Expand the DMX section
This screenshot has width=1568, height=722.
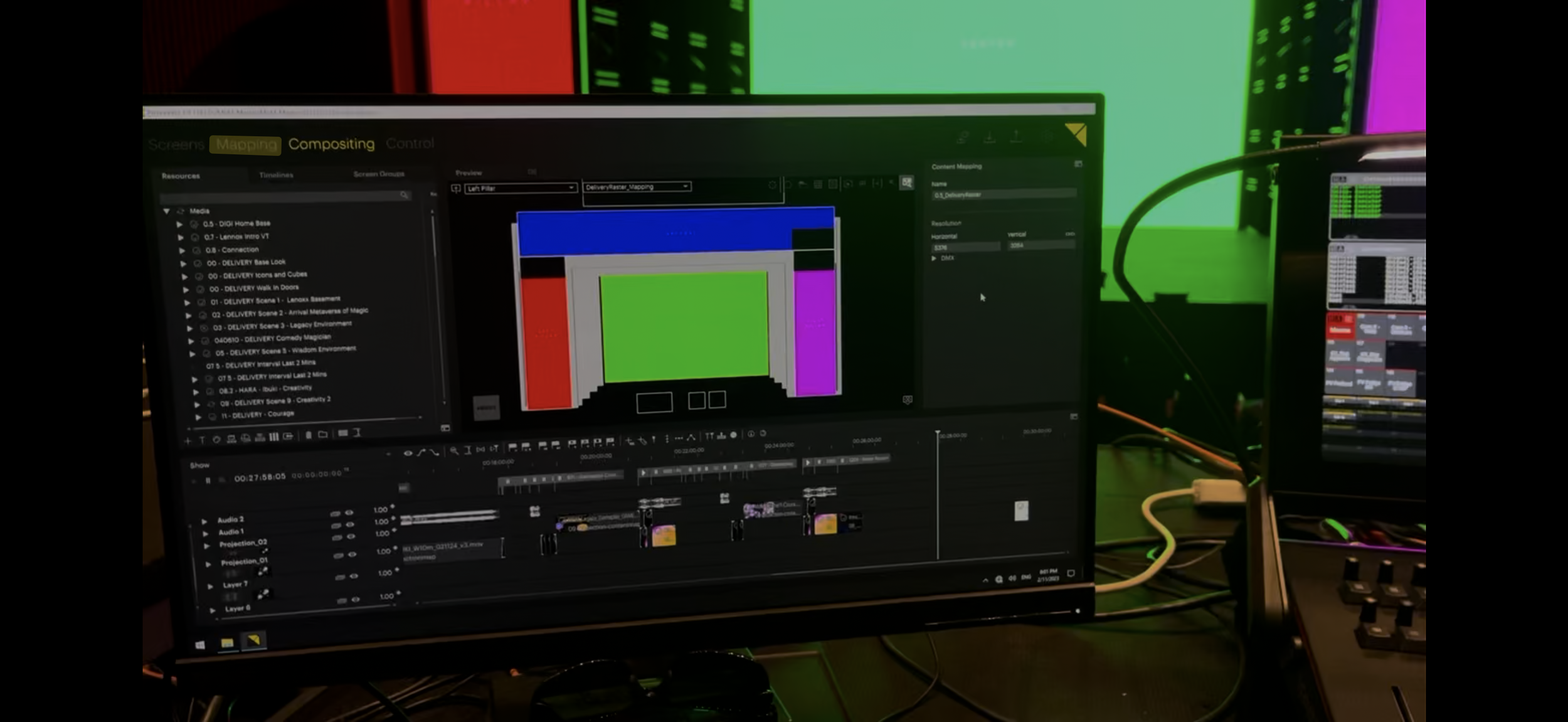[x=934, y=258]
